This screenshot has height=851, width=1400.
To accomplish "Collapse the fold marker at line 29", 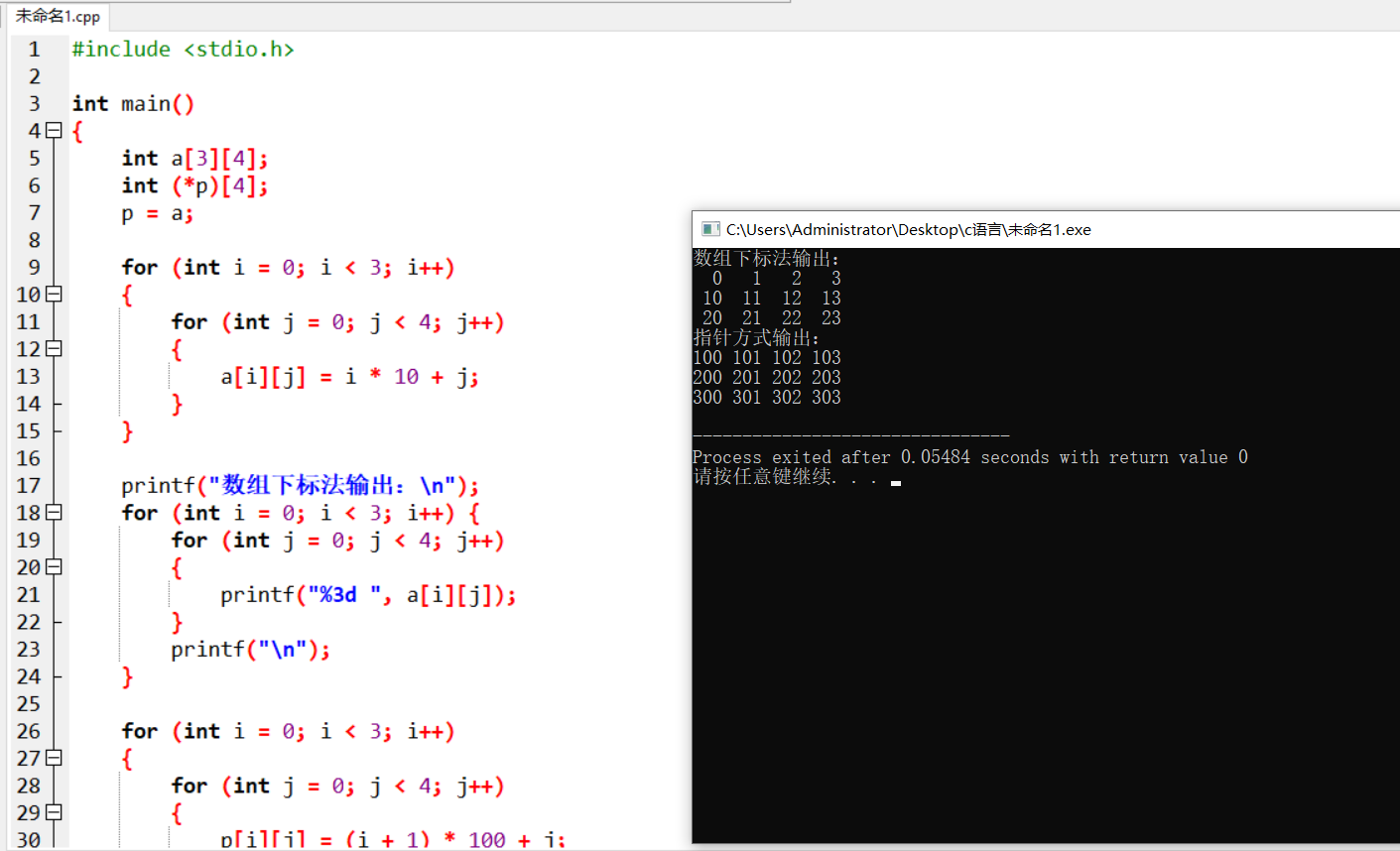I will tap(54, 812).
